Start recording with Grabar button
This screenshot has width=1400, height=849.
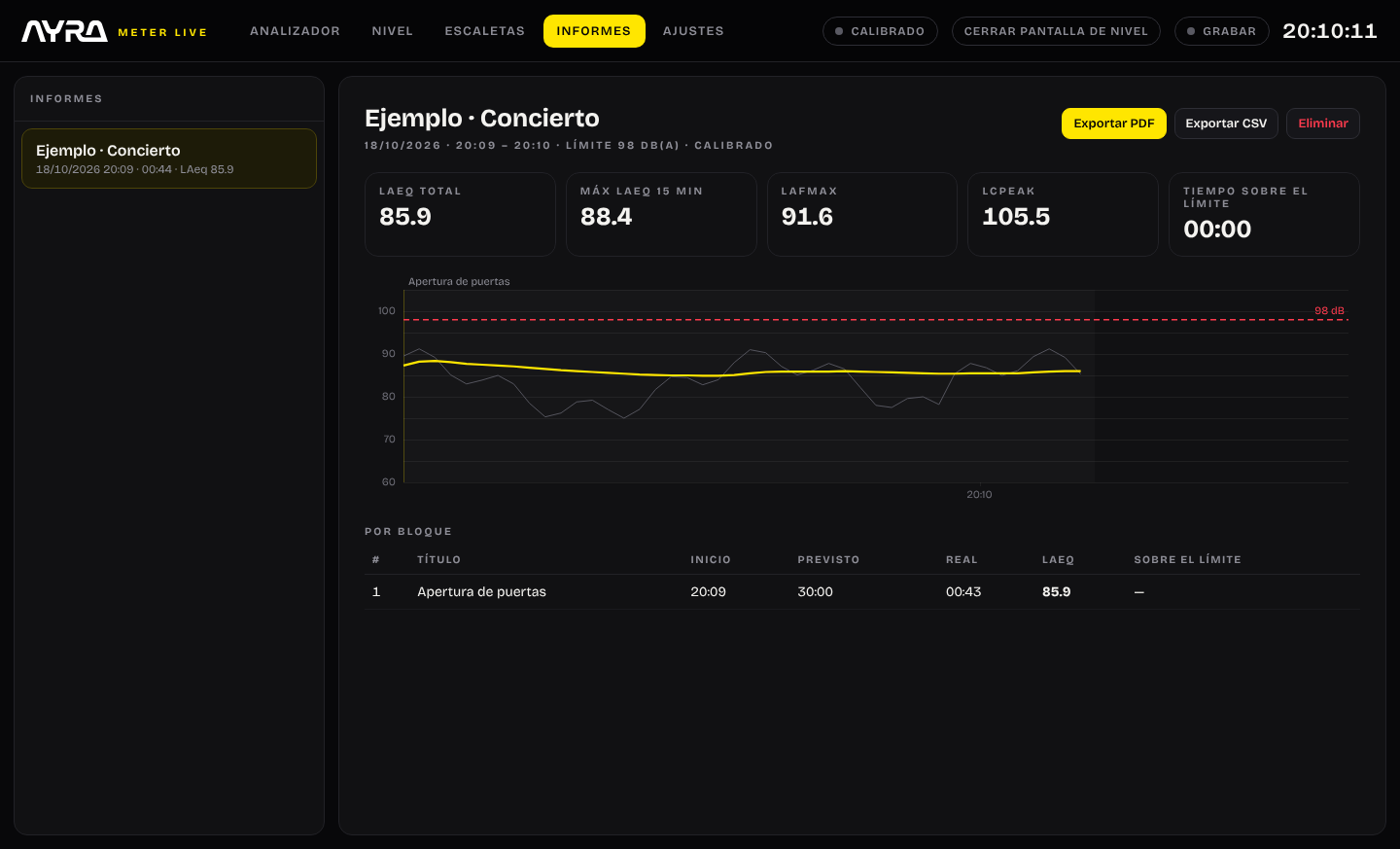click(x=1221, y=31)
